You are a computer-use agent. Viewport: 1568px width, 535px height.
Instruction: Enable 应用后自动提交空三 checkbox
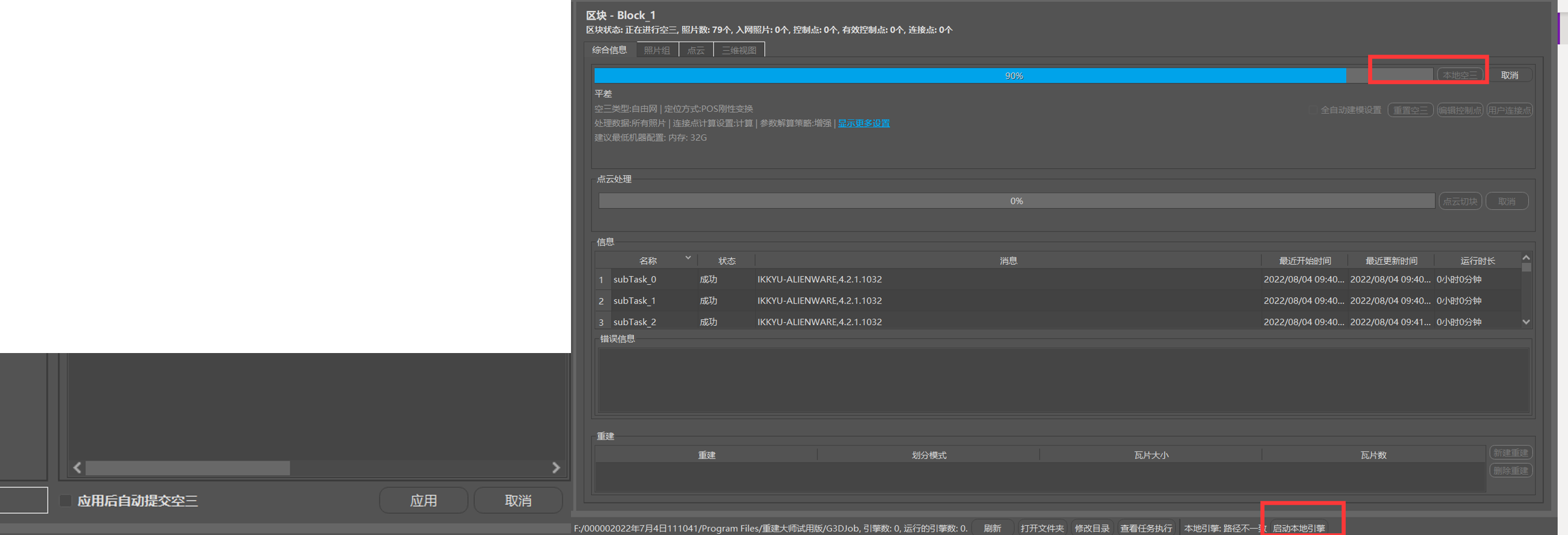tap(66, 501)
